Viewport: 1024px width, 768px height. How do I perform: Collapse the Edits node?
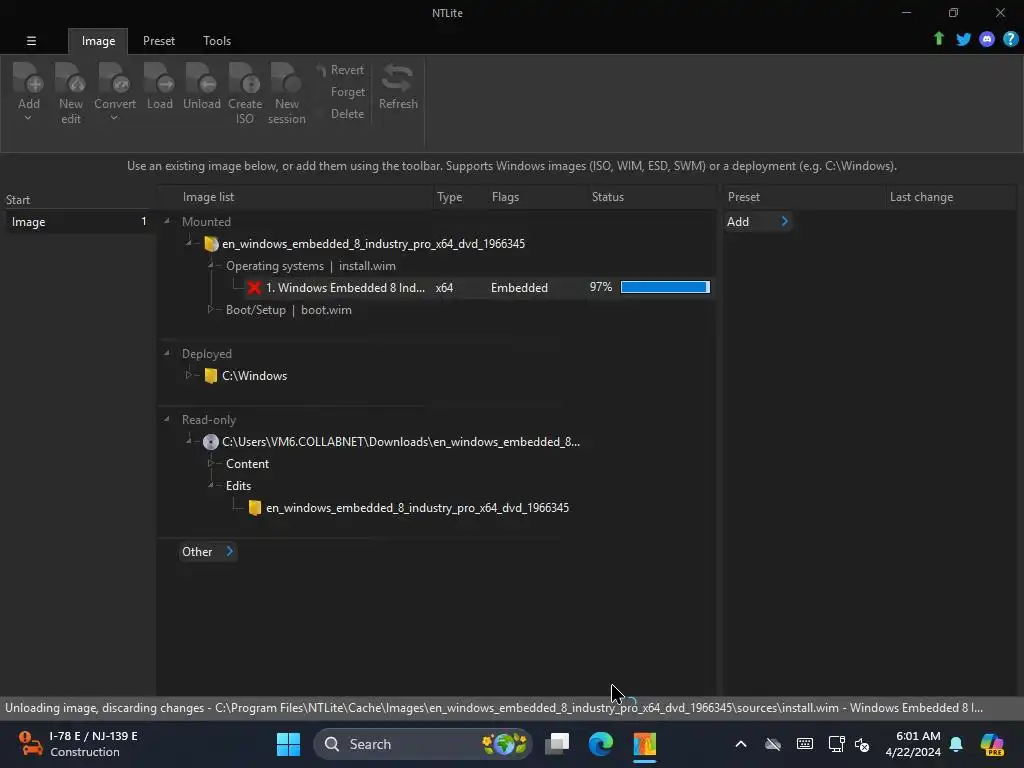tap(211, 486)
